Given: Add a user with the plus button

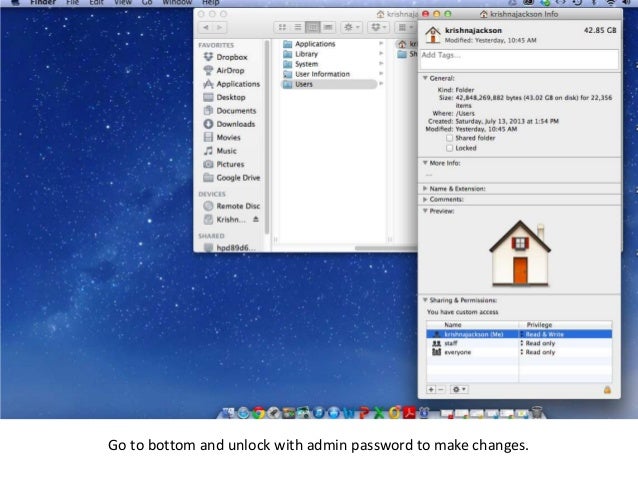Looking at the screenshot, I should tap(431, 389).
